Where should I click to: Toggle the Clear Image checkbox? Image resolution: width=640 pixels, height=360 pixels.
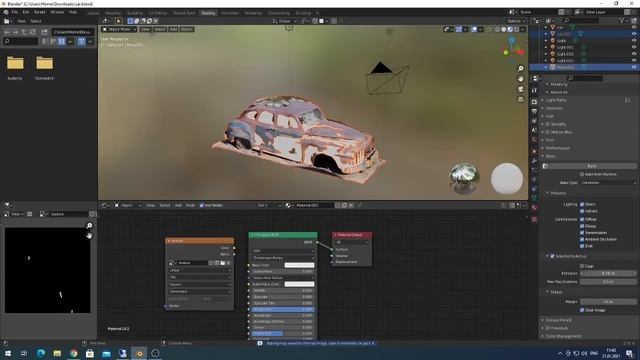point(582,310)
